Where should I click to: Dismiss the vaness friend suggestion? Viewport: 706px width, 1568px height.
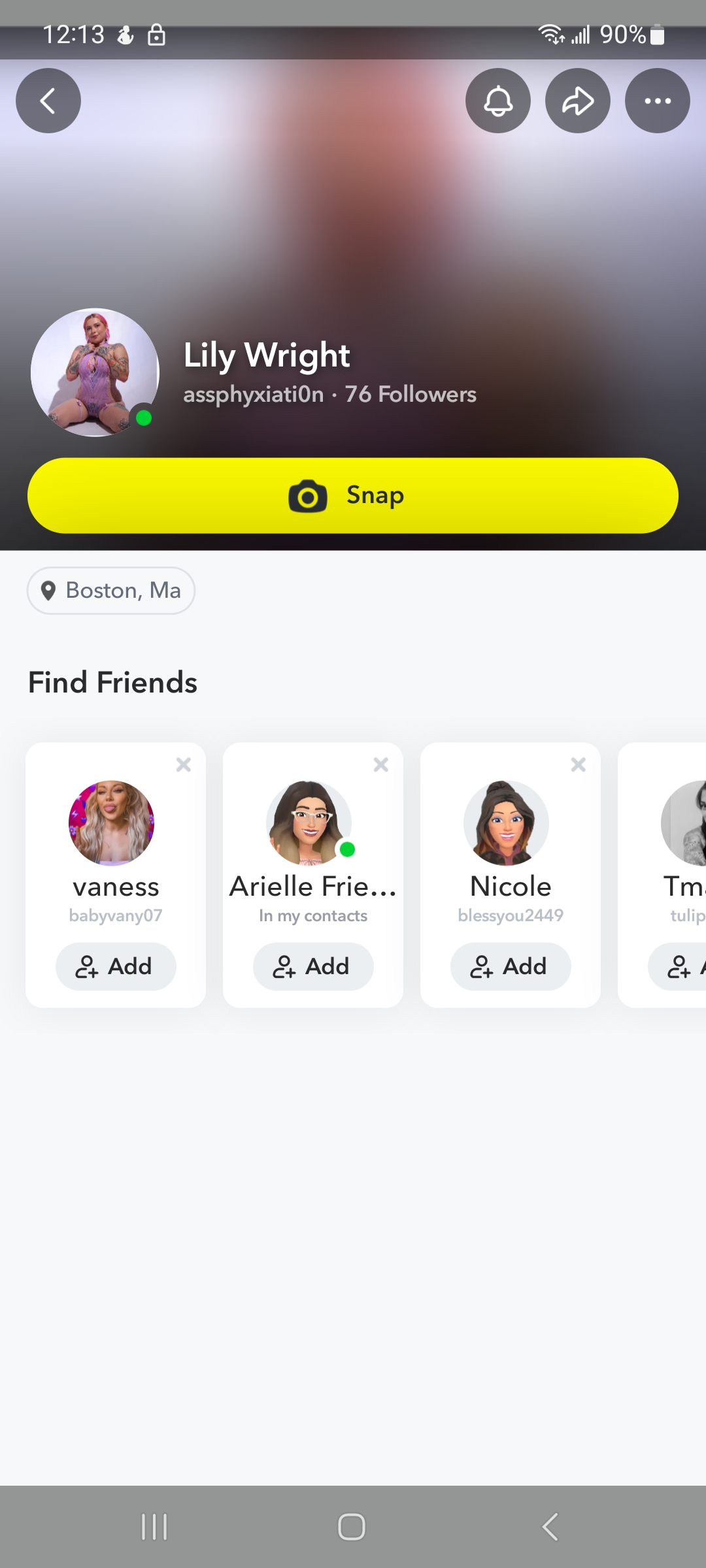pyautogui.click(x=184, y=764)
